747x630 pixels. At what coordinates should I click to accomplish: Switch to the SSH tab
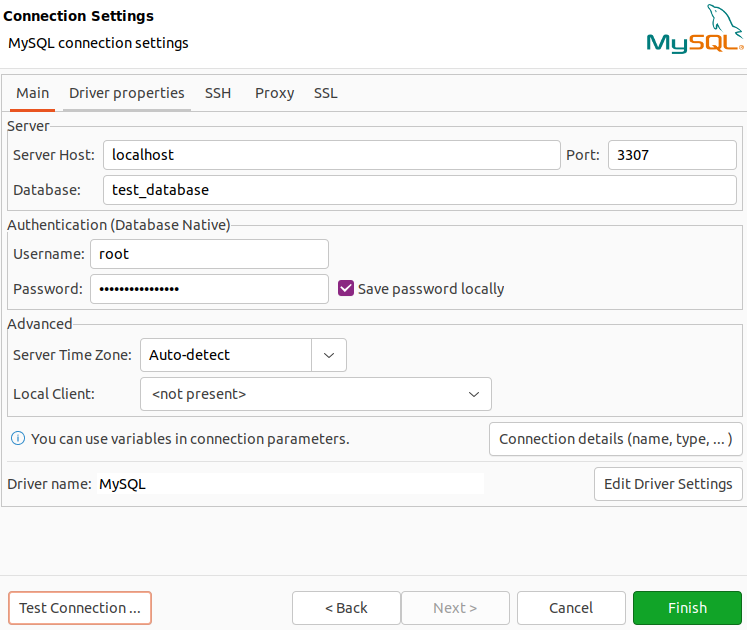click(x=218, y=93)
